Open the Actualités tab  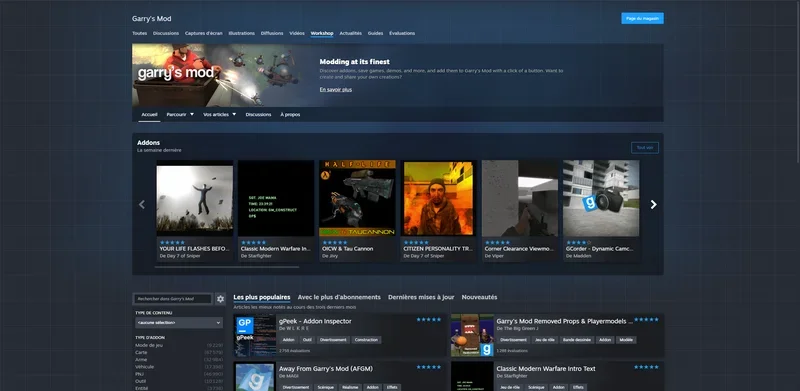pyautogui.click(x=351, y=33)
